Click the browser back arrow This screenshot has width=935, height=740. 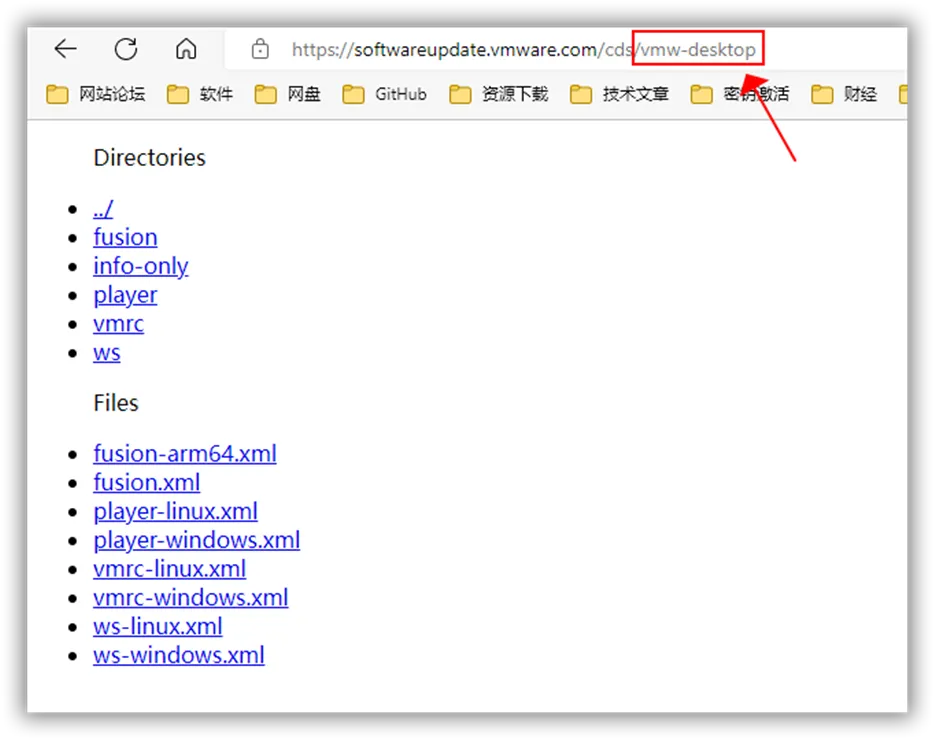[65, 49]
